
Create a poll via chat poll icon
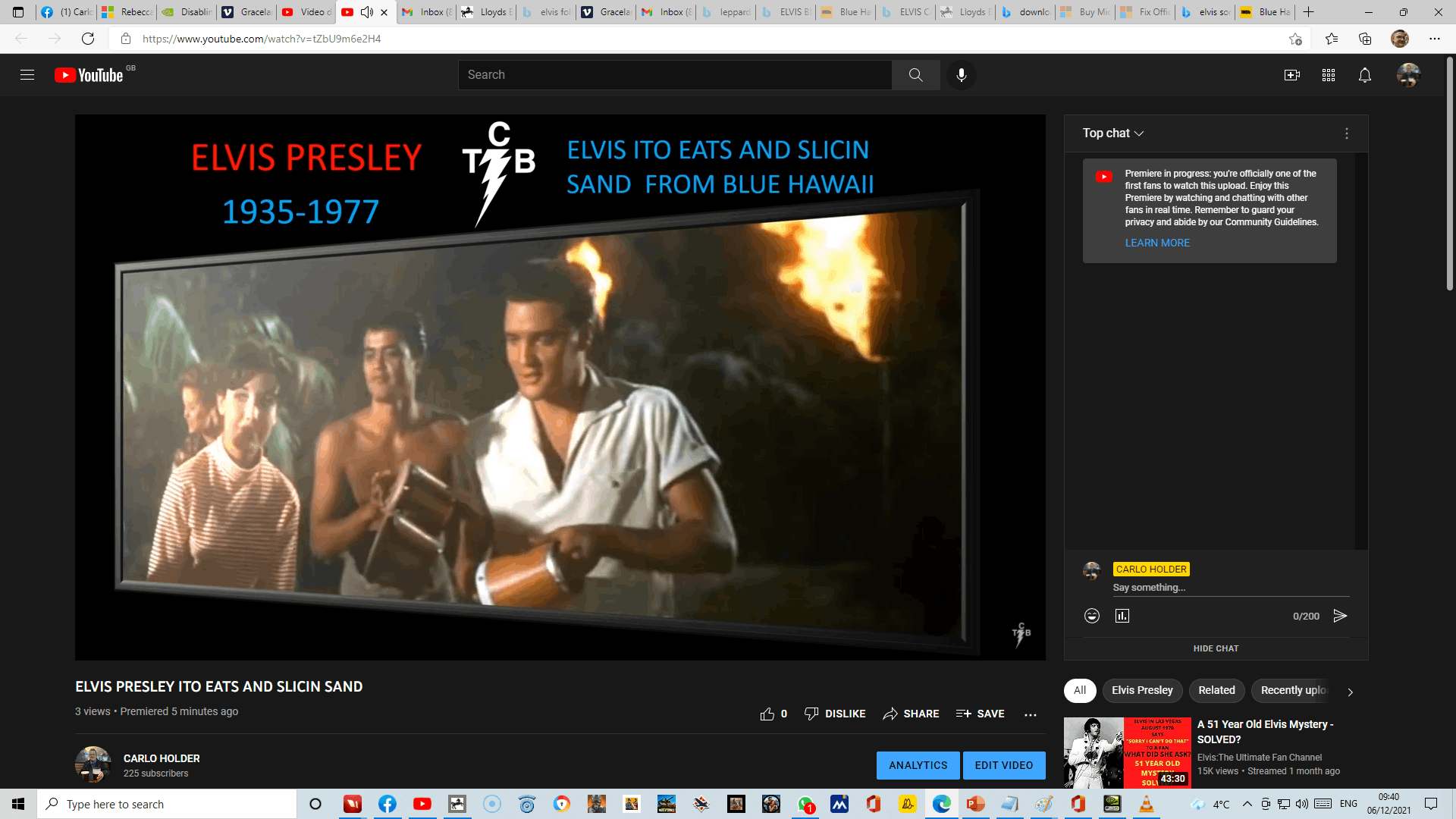[x=1122, y=616]
